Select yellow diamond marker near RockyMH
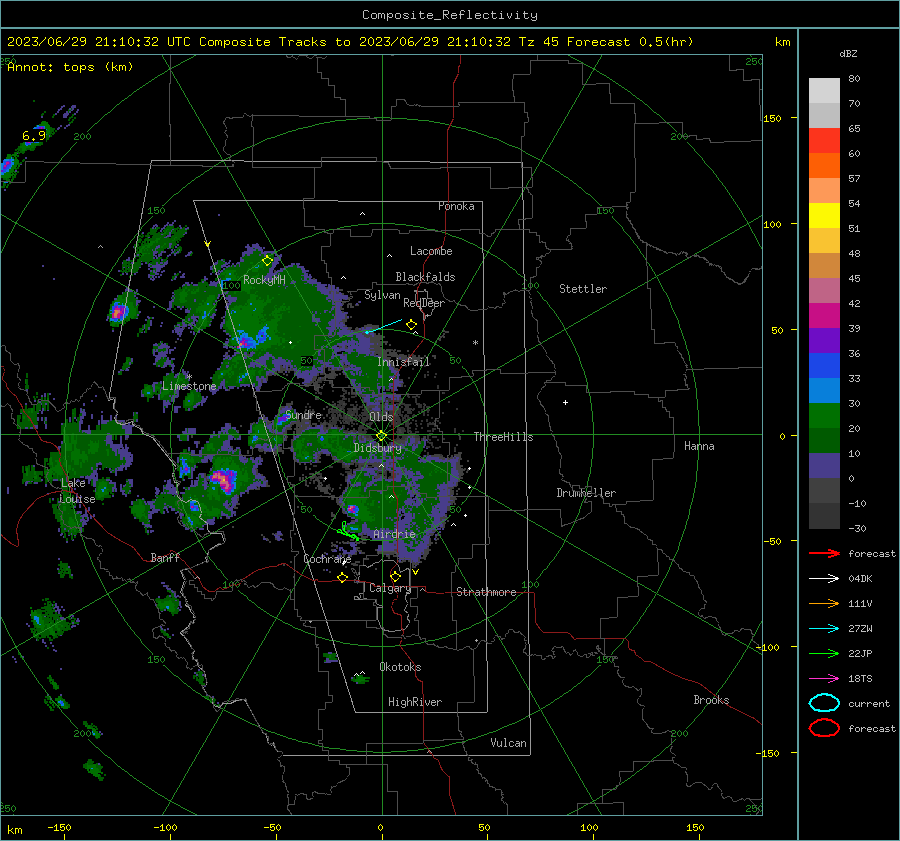 pyautogui.click(x=267, y=261)
